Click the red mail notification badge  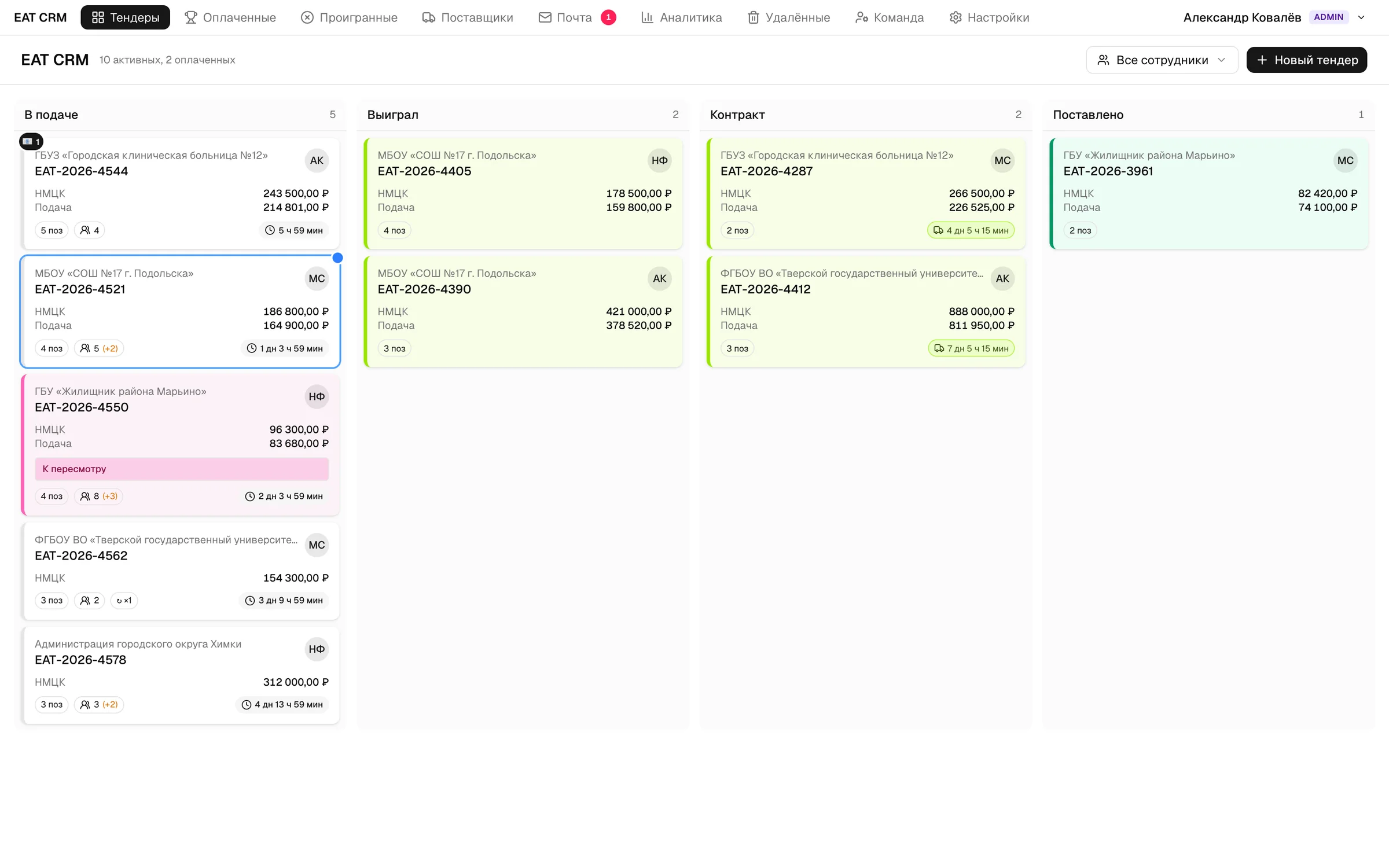(608, 17)
